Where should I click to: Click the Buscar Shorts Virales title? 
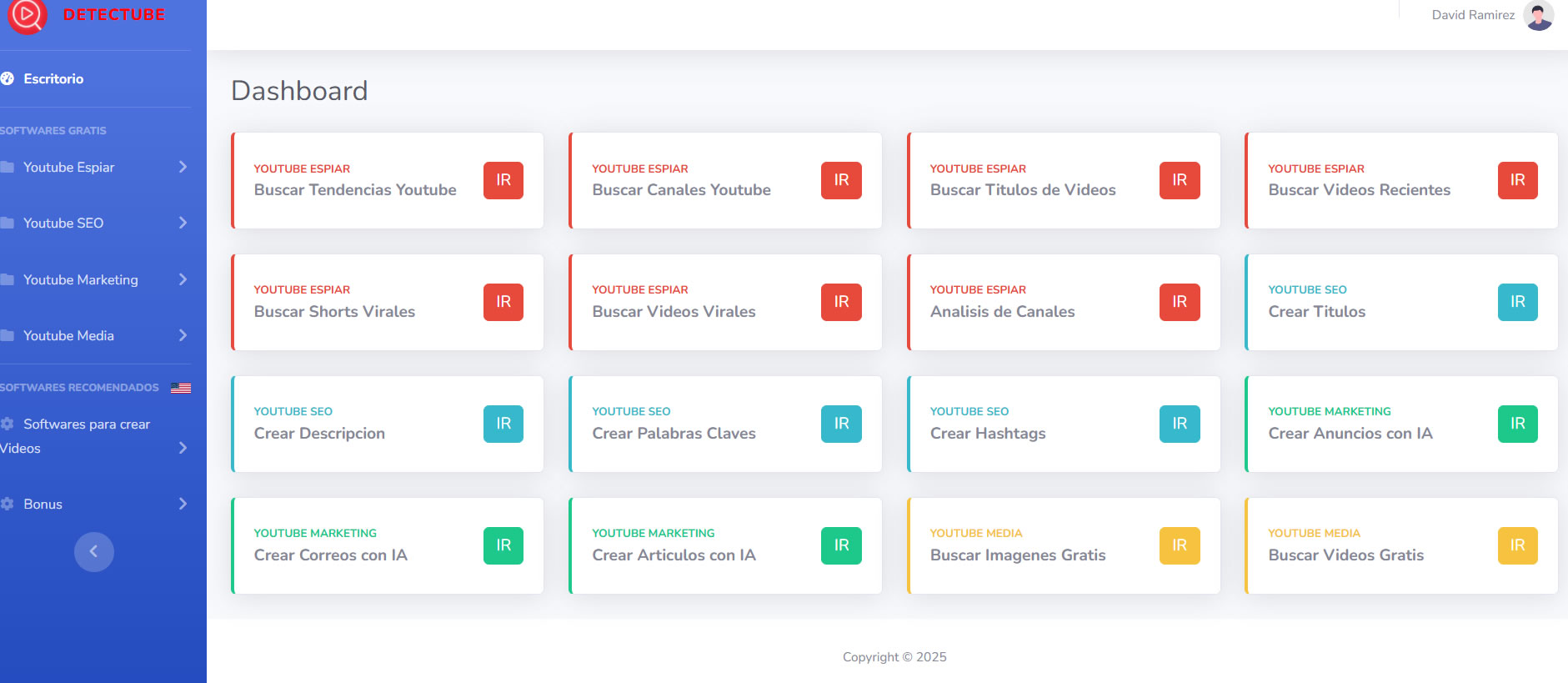pyautogui.click(x=334, y=312)
